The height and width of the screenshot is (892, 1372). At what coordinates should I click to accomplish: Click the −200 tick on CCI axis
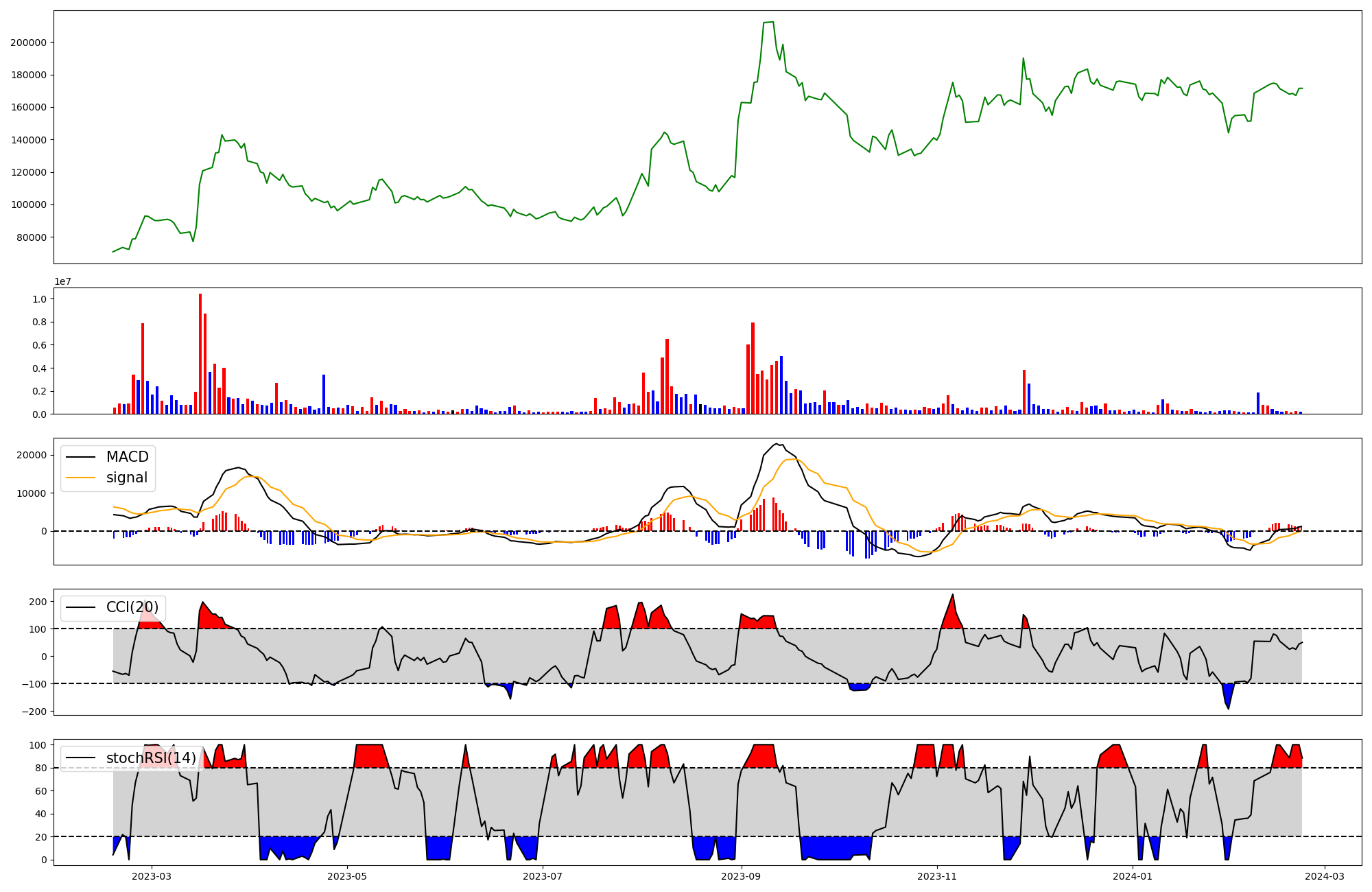click(x=34, y=712)
